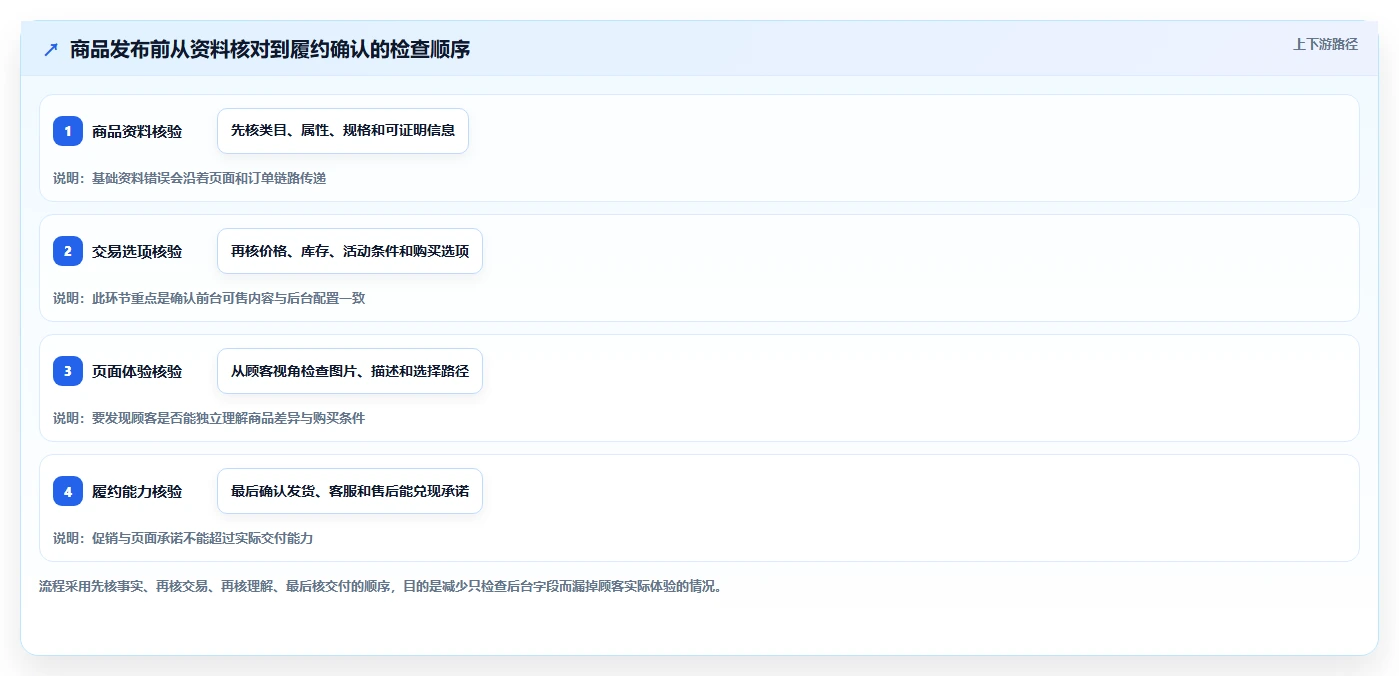Click the 商品资料核验 step title
This screenshot has height=676, width=1399.
click(x=137, y=131)
